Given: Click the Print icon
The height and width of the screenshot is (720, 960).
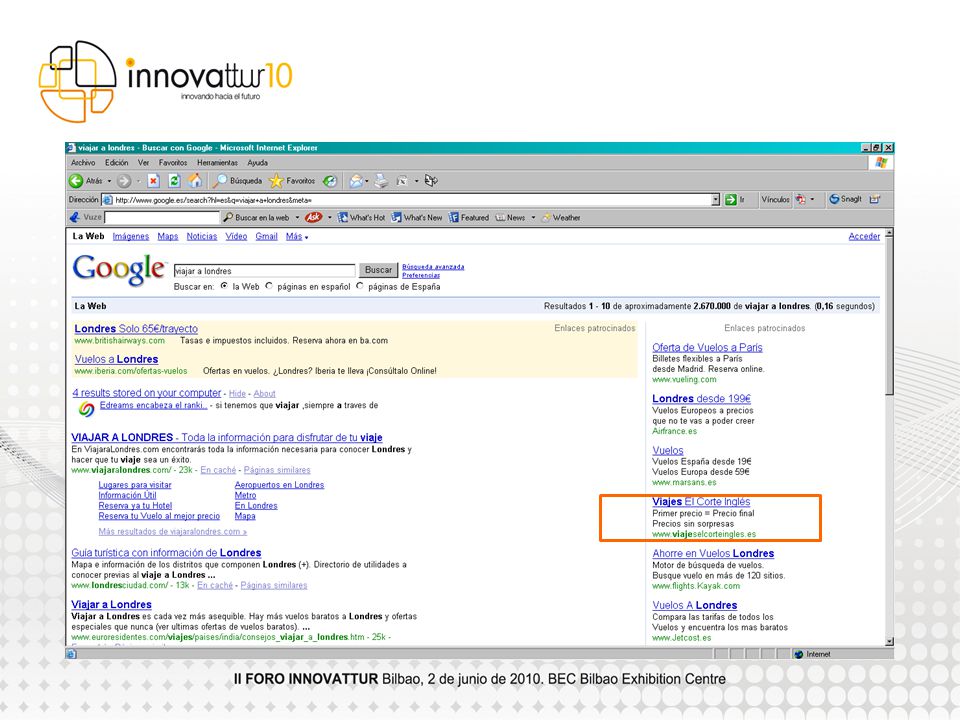Looking at the screenshot, I should (x=381, y=181).
